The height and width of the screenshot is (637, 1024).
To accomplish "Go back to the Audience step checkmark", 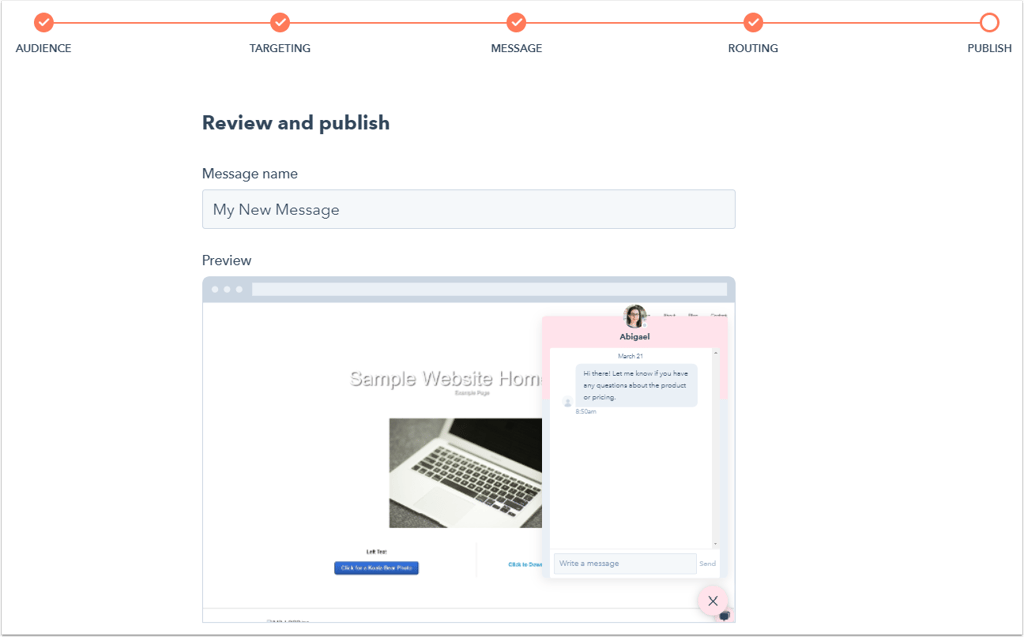I will pos(44,23).
